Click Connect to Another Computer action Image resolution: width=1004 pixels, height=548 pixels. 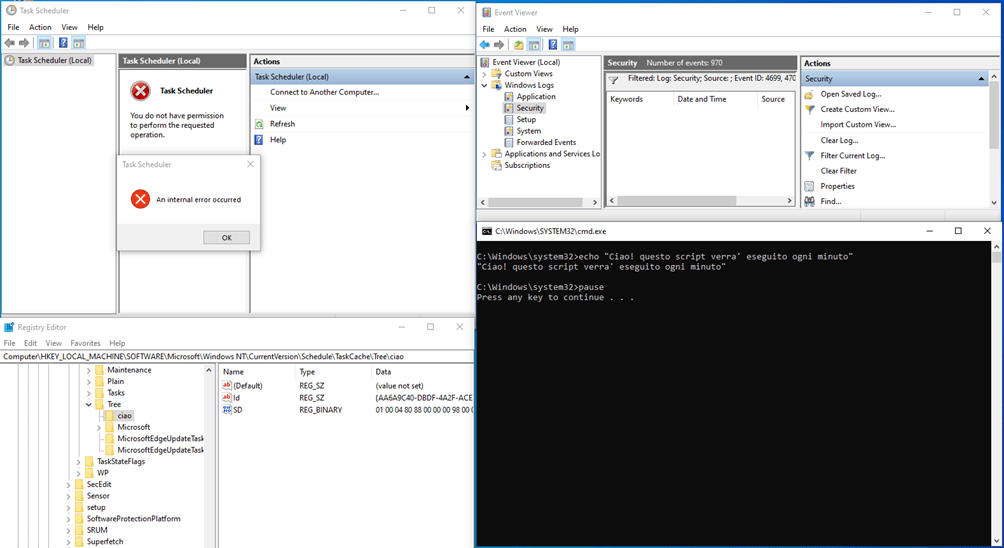pos(324,92)
